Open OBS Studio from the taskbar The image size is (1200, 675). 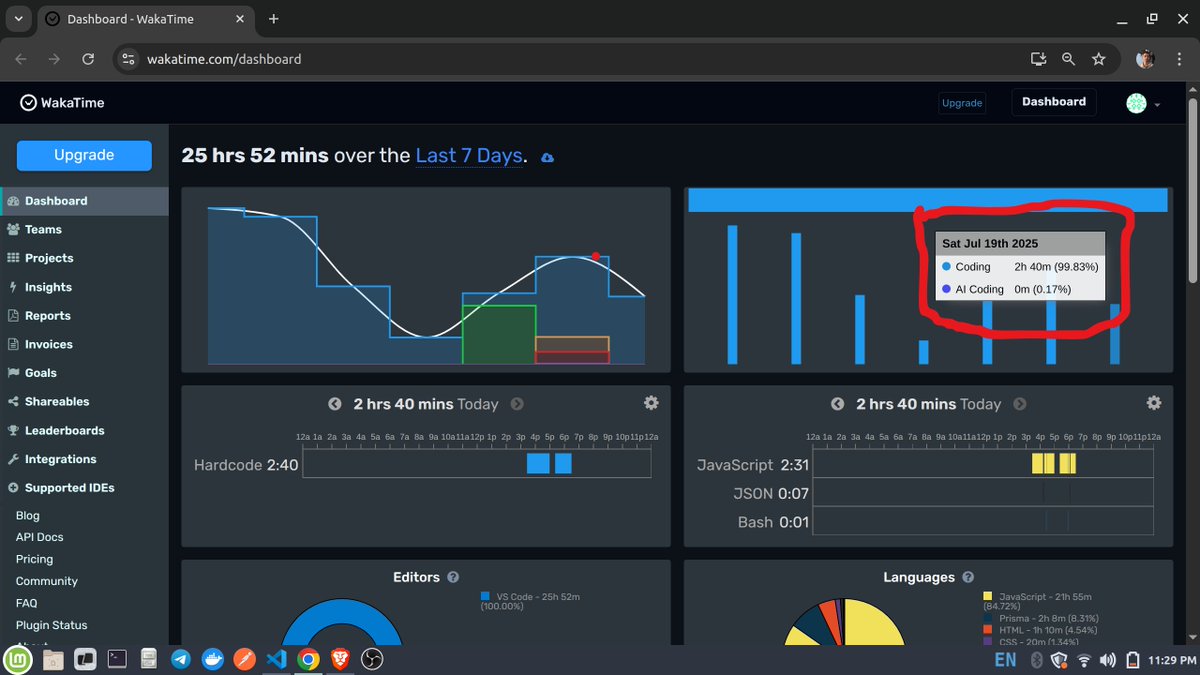click(x=372, y=659)
